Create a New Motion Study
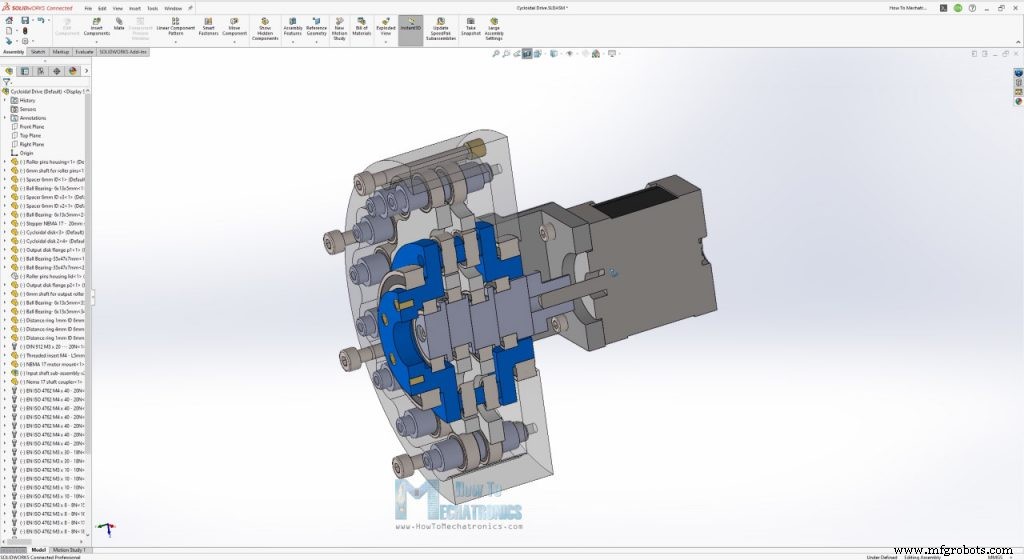The height and width of the screenshot is (560, 1024). pos(340,29)
